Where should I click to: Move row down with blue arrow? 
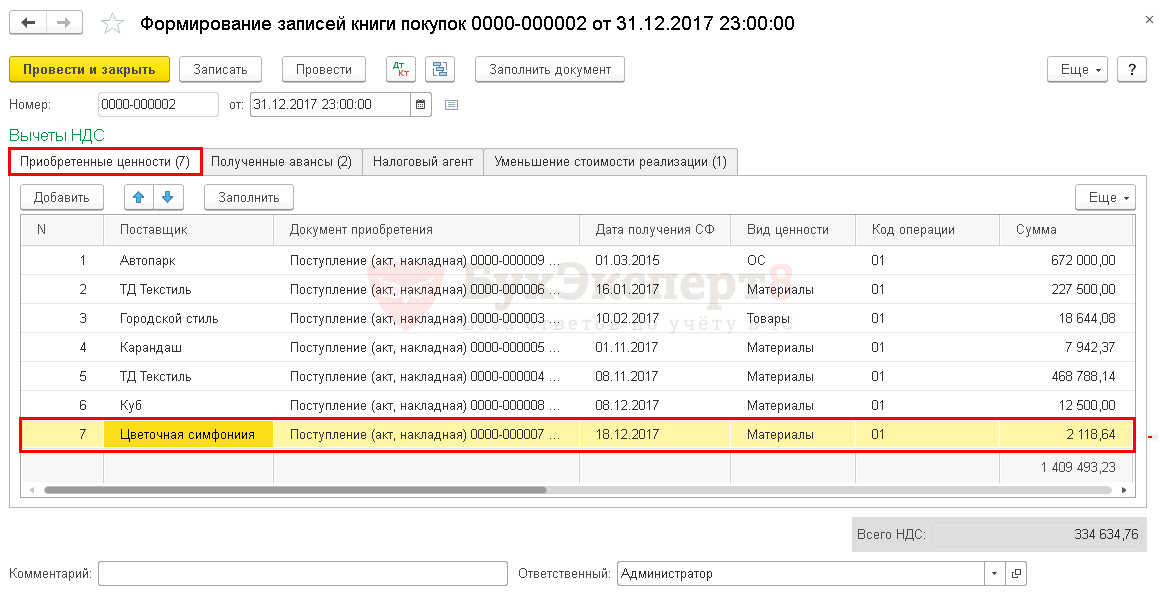(167, 197)
